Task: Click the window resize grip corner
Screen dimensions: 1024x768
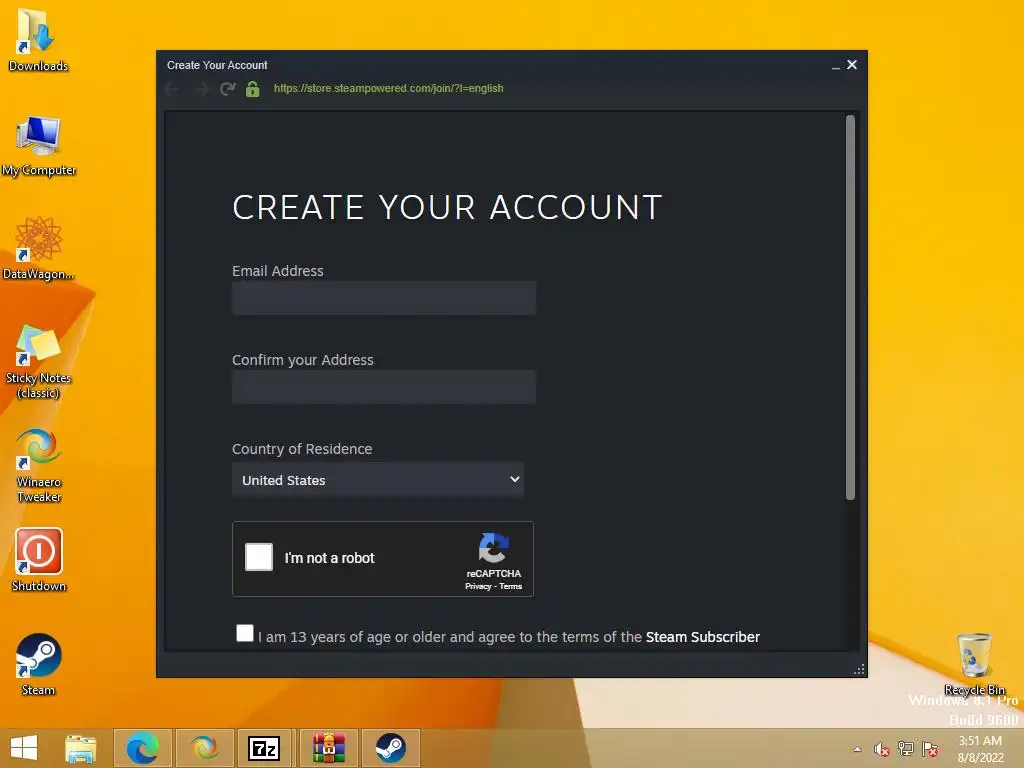Action: [x=859, y=669]
